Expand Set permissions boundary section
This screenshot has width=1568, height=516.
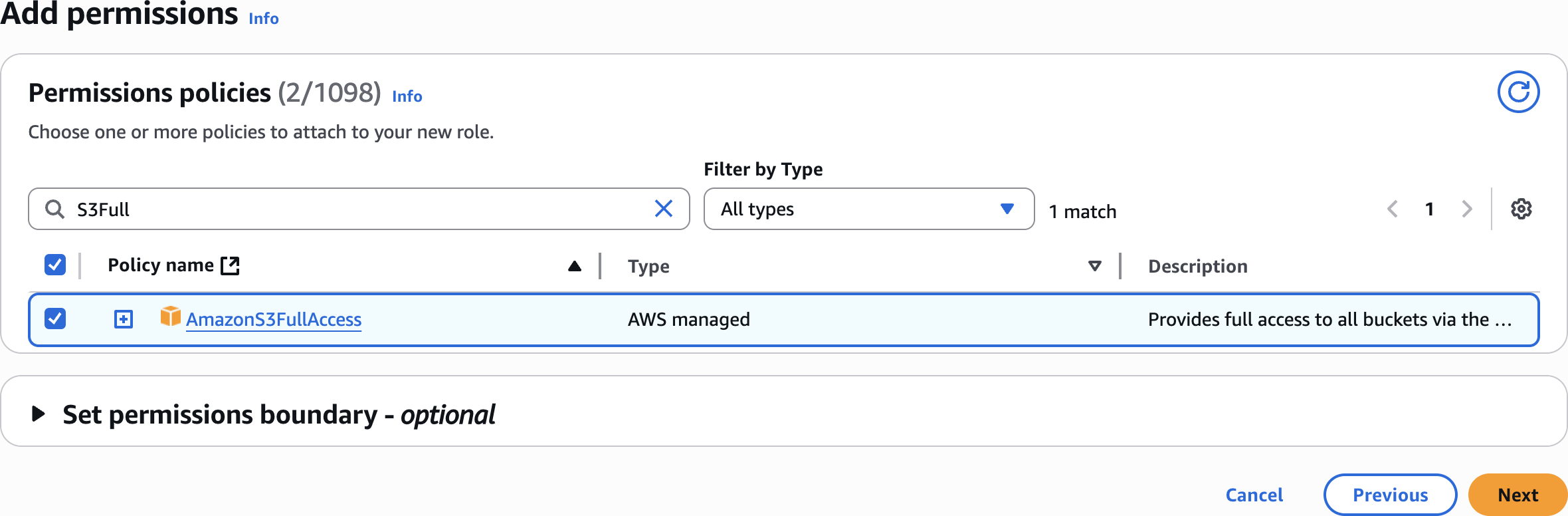point(39,414)
